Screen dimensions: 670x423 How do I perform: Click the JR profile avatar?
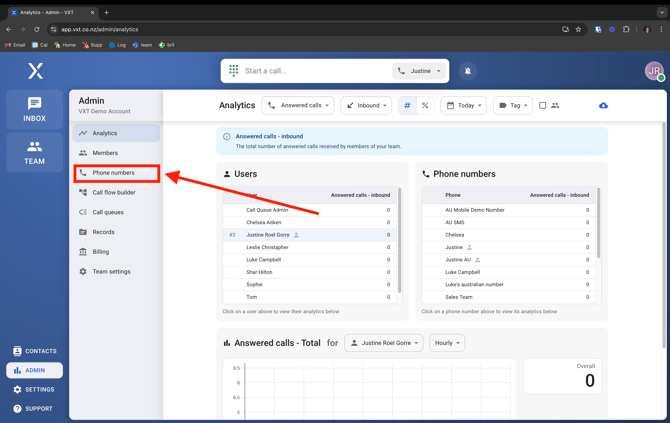click(653, 71)
